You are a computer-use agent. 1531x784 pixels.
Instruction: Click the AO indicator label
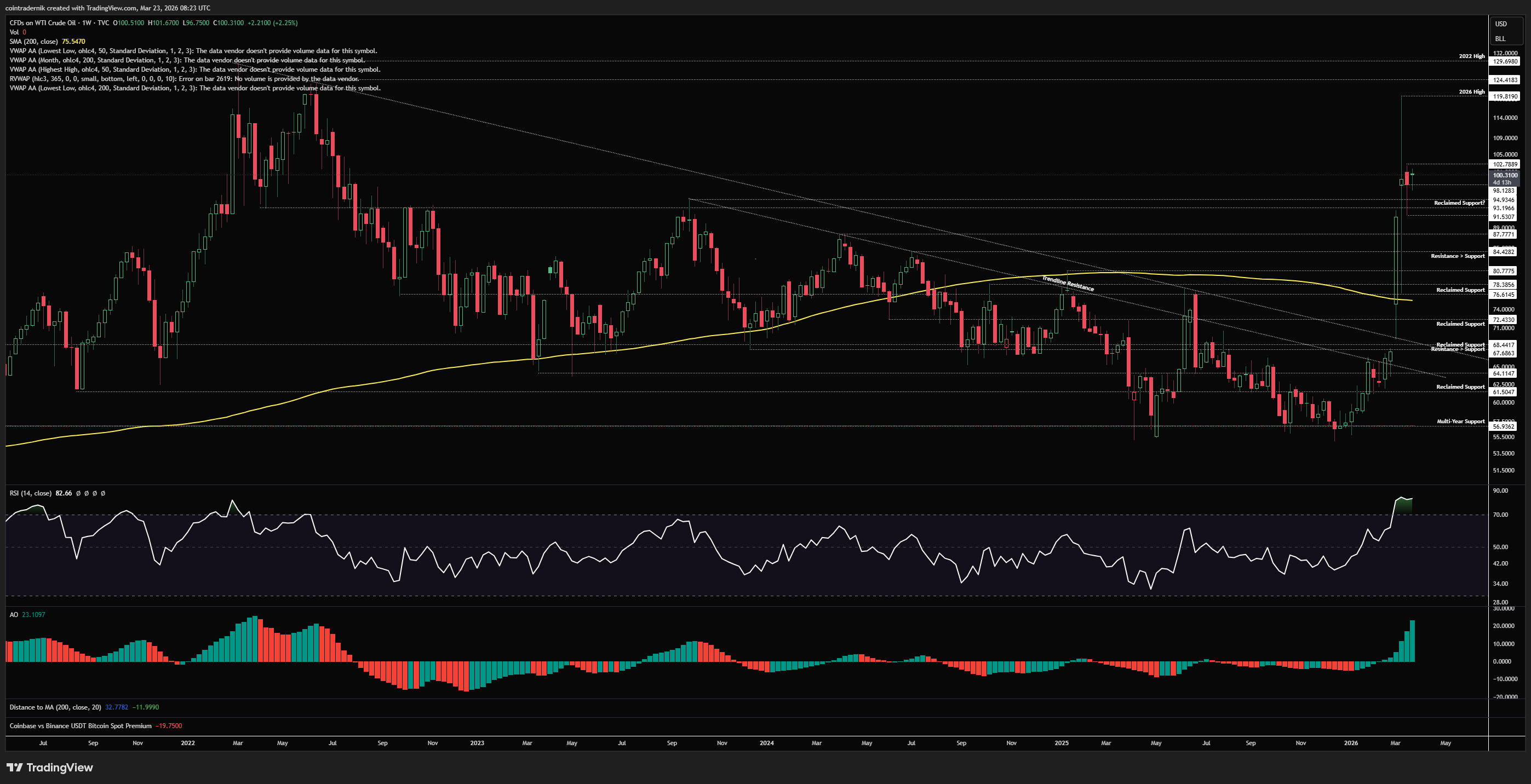pos(14,615)
